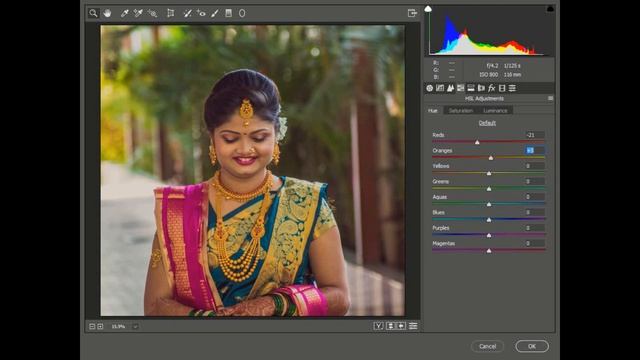Click the Yellows hue slider handle
The image size is (640, 360).
coord(489,173)
